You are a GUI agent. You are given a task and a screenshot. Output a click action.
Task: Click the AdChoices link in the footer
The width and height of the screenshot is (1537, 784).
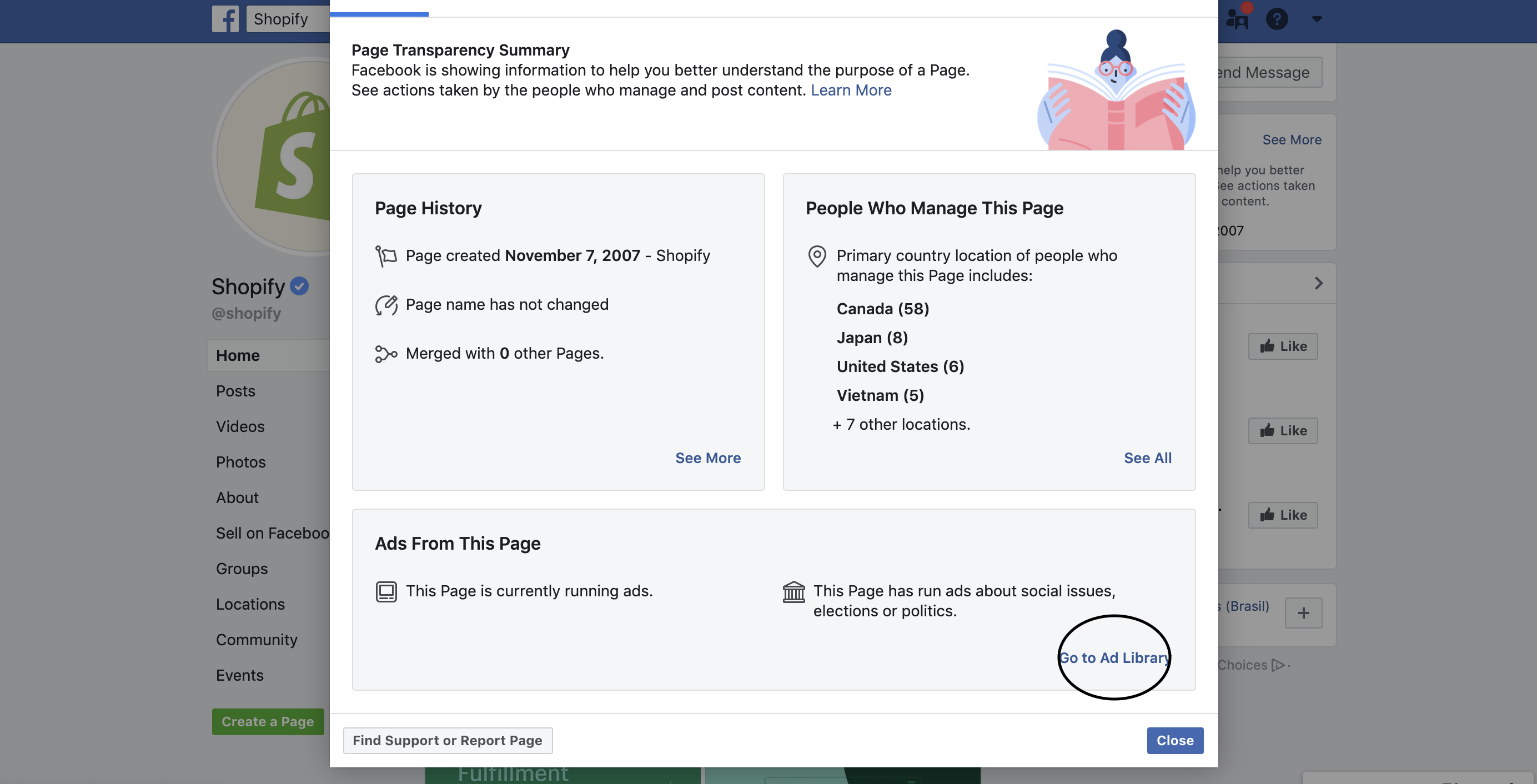(1252, 665)
